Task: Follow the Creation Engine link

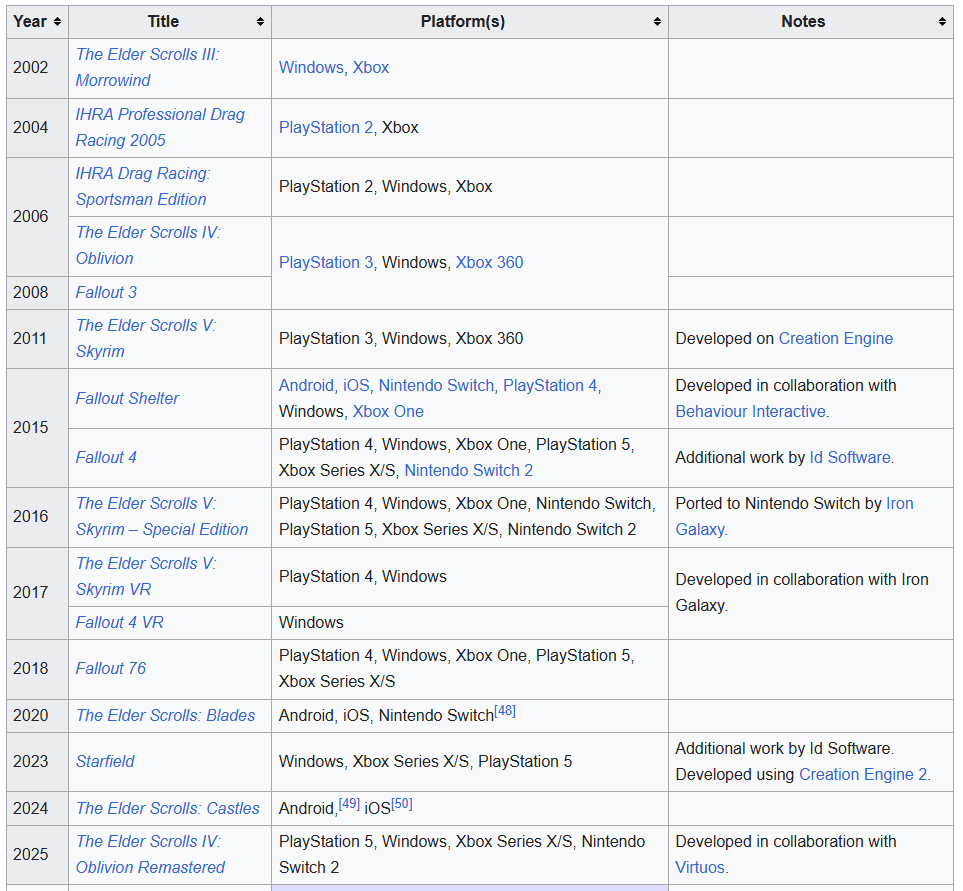Action: click(x=835, y=338)
